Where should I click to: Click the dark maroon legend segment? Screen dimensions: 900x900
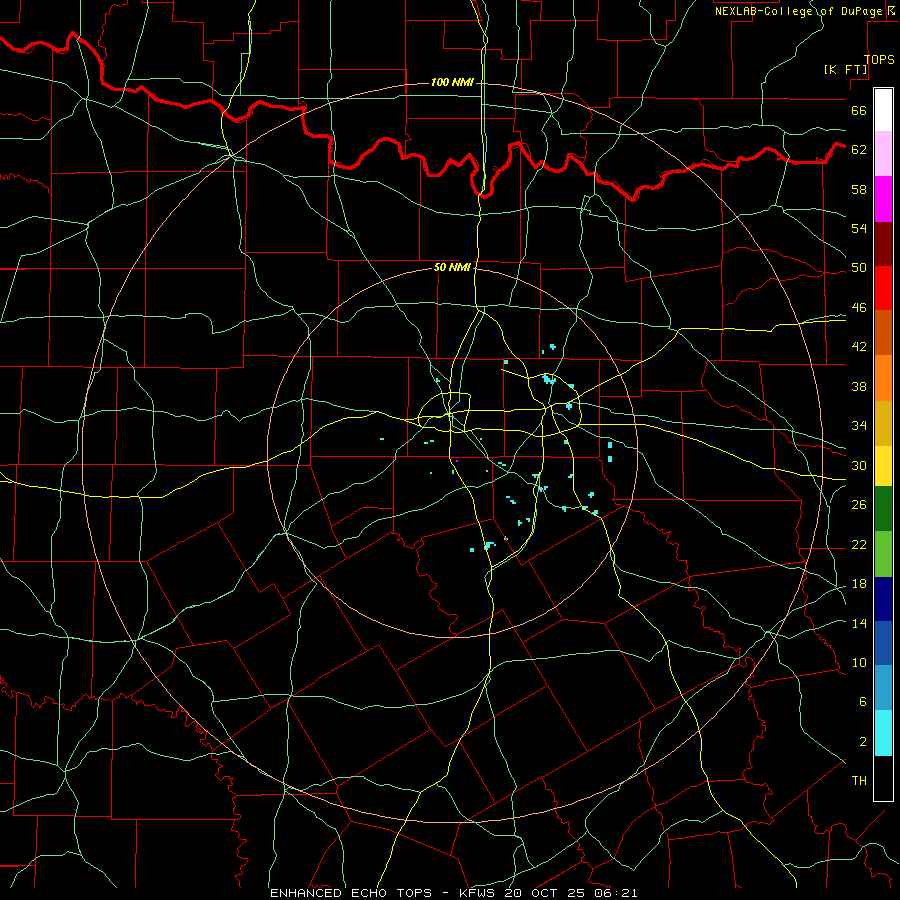(883, 243)
